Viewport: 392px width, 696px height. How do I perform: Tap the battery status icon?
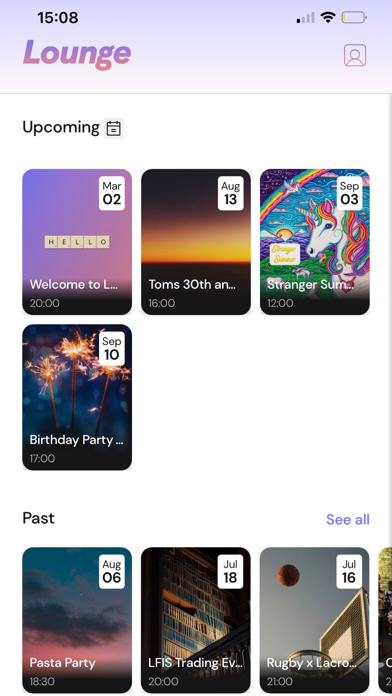(354, 18)
